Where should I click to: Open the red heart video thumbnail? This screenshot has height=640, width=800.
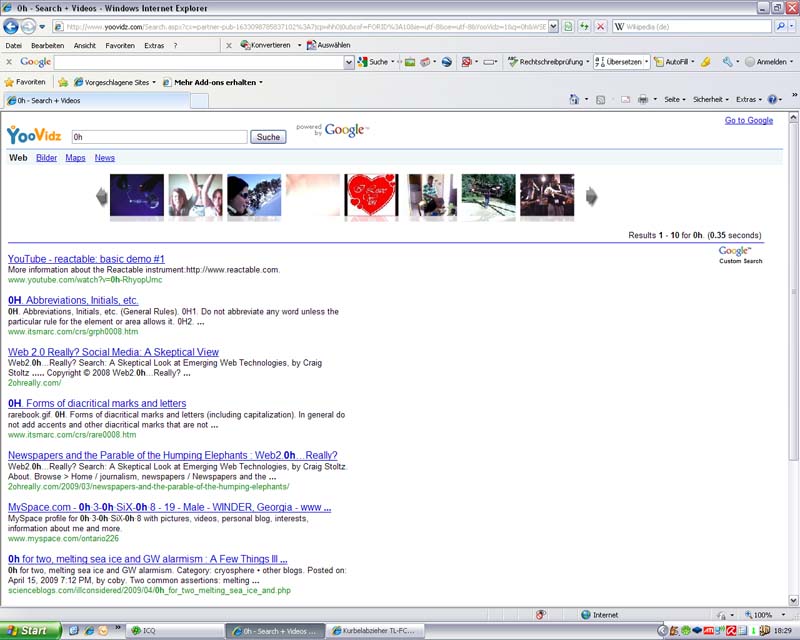[371, 195]
